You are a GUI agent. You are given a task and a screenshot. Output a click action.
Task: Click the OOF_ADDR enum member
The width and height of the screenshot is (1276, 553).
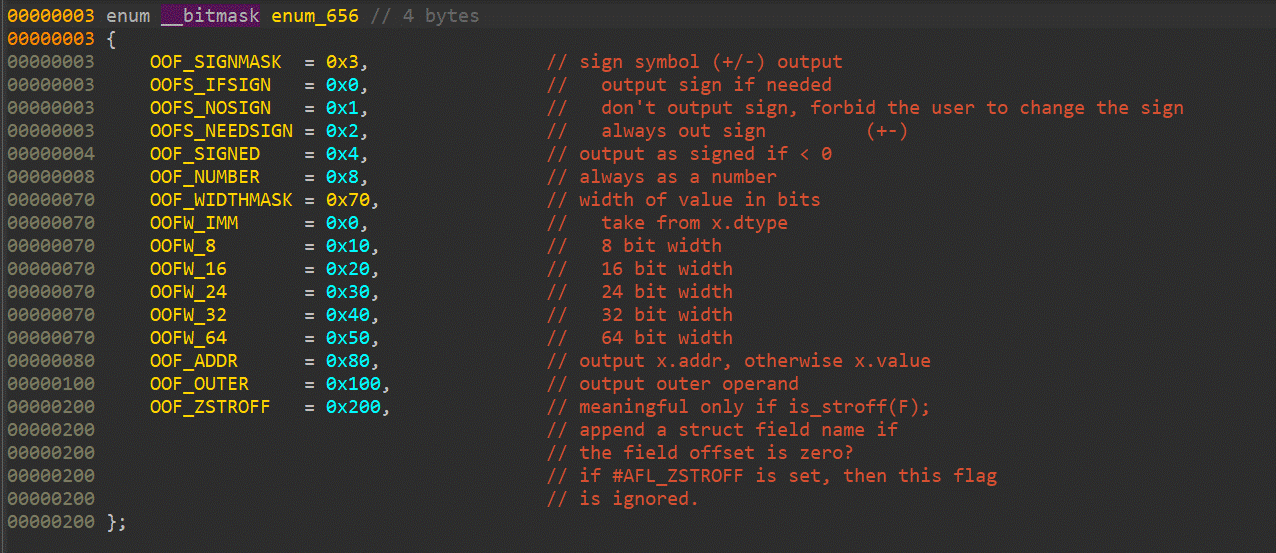(194, 361)
